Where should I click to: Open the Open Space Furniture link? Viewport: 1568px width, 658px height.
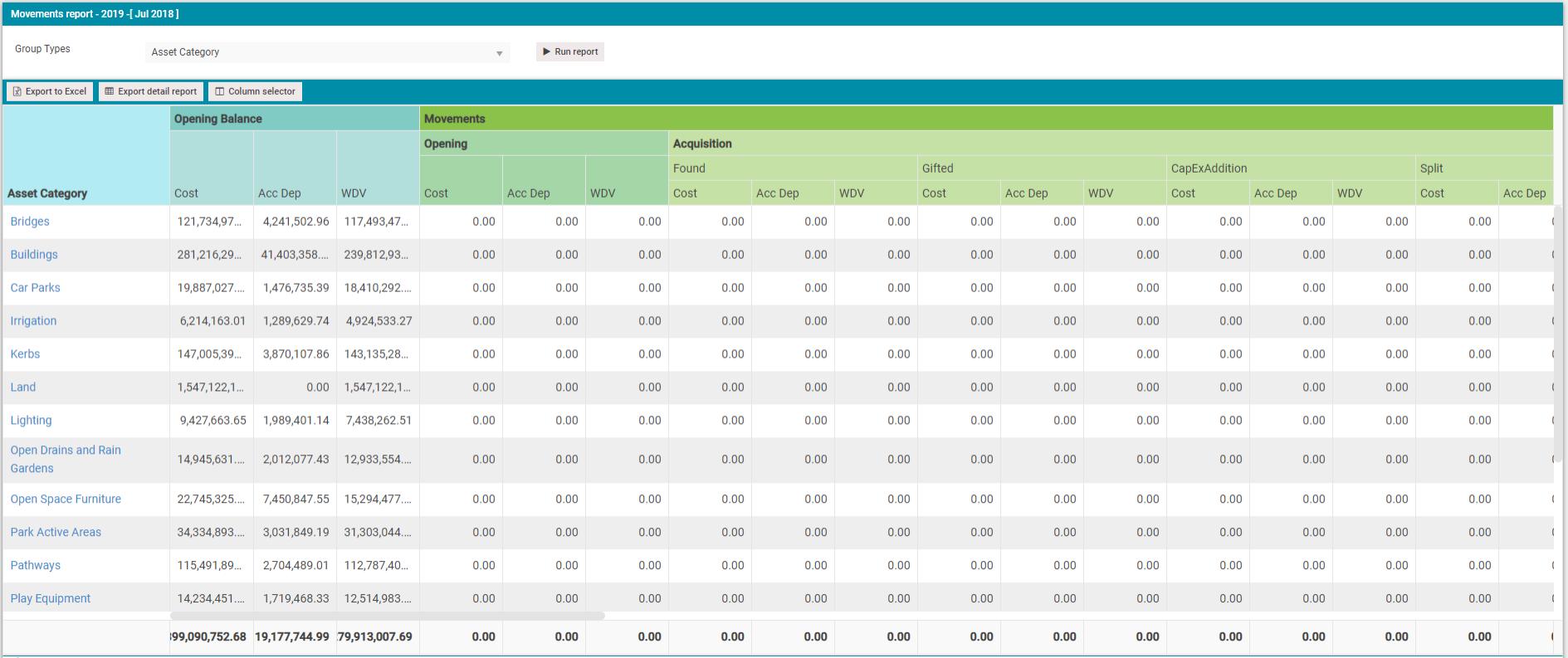(66, 500)
